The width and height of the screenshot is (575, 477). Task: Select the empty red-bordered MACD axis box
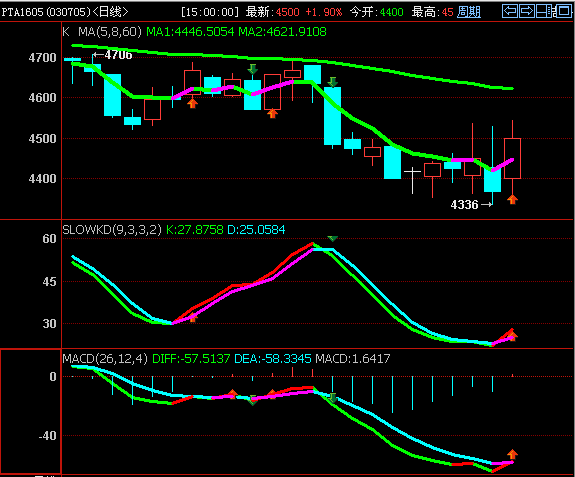(30, 411)
